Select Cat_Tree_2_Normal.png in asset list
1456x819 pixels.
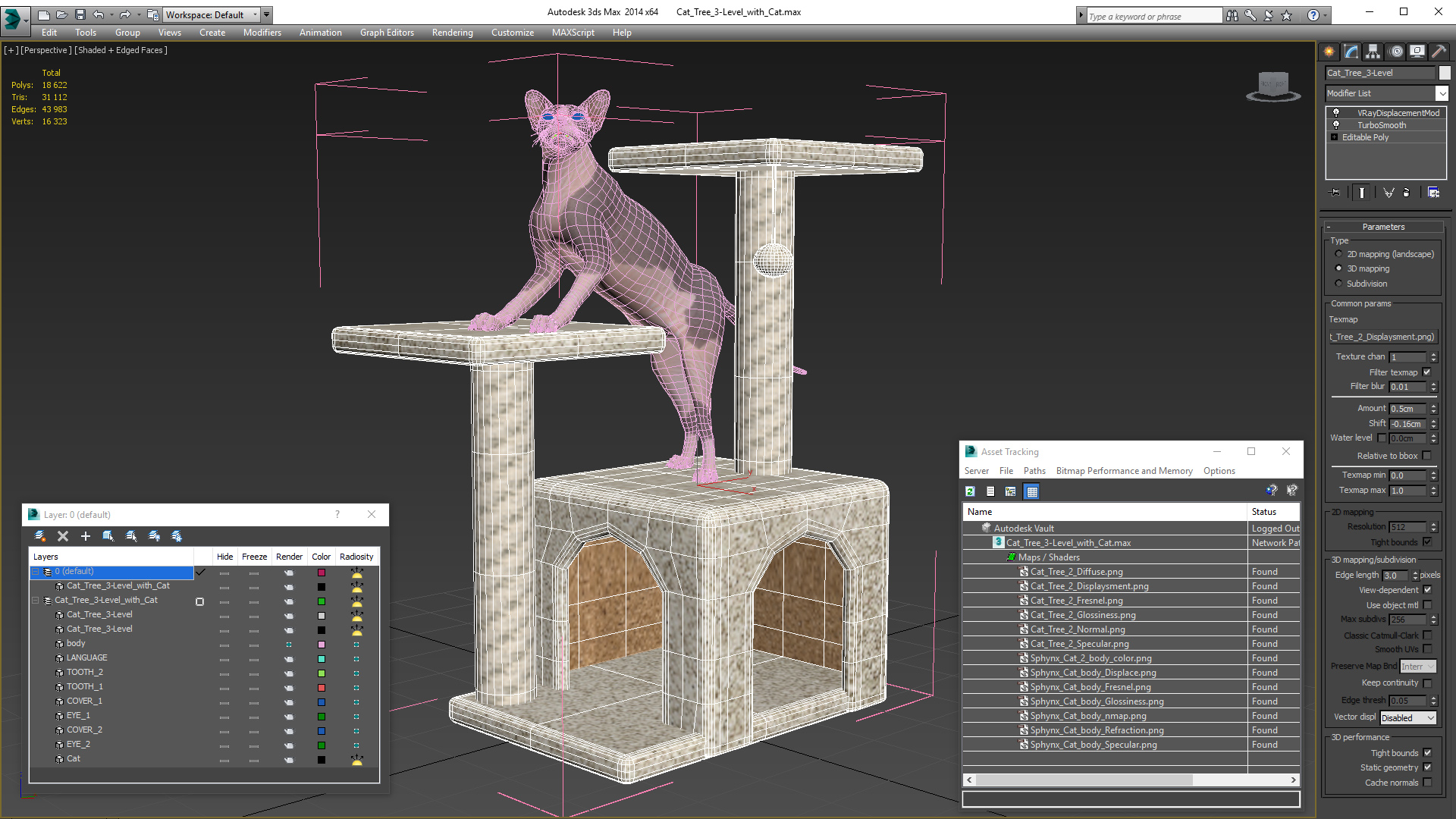pyautogui.click(x=1077, y=629)
